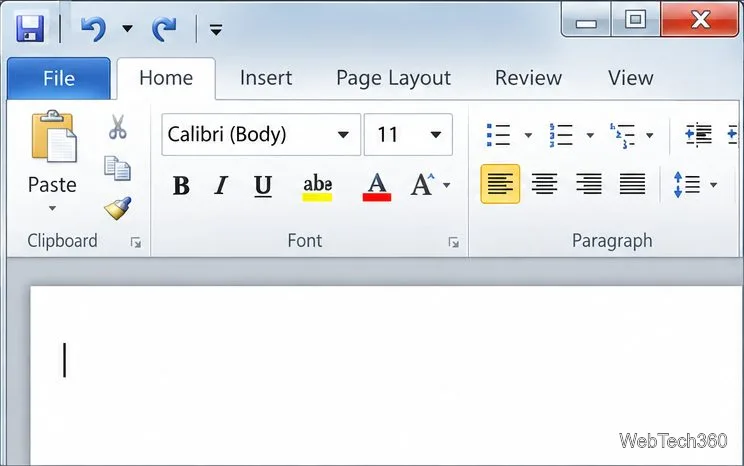This screenshot has width=744, height=466.
Task: Toggle Italic formatting
Action: click(x=221, y=185)
